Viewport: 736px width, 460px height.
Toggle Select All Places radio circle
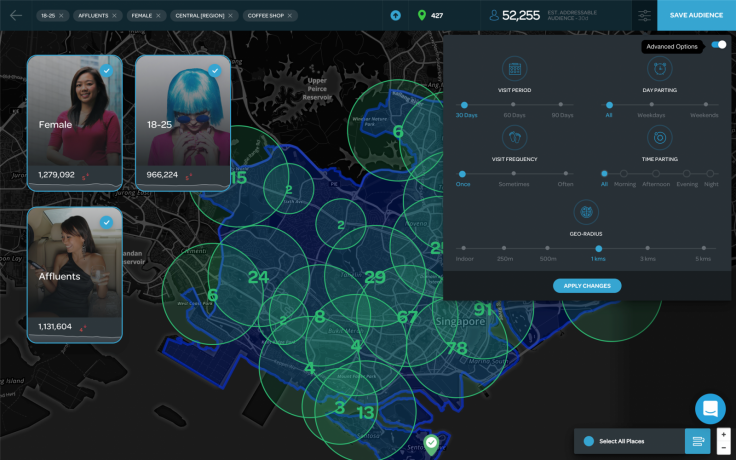click(x=589, y=441)
